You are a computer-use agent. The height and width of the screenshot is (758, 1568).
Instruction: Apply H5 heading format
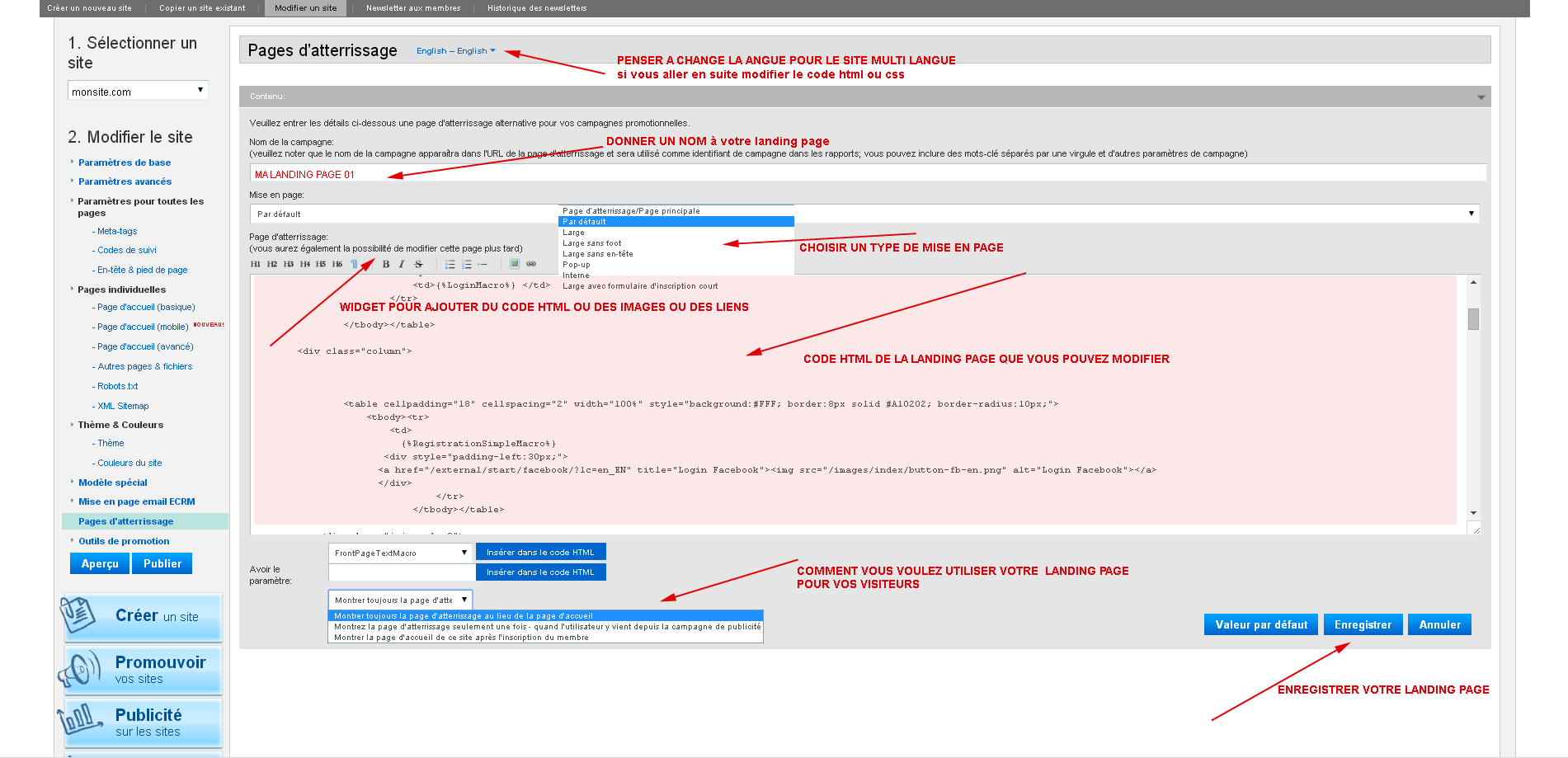pos(321,264)
